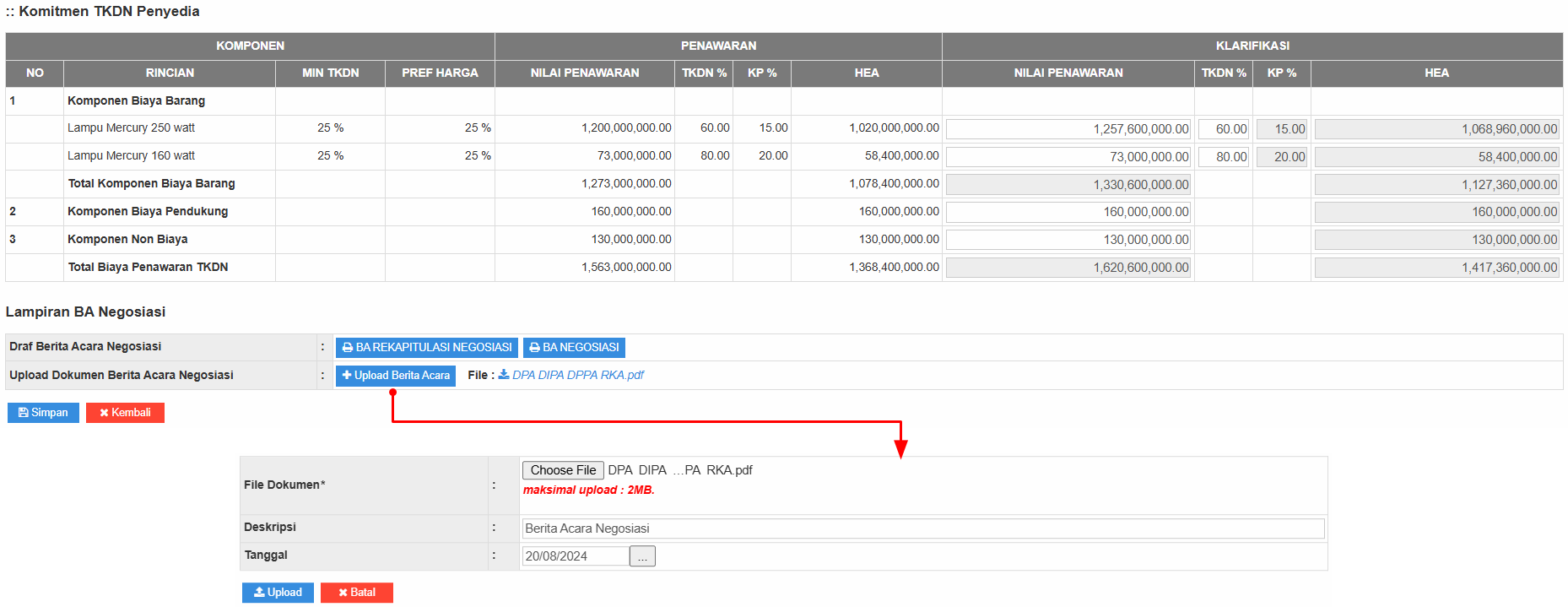The image size is (1568, 607).
Task: Edit klarifikasi TKDN % for Lampu Mercury 160 watt
Action: (1223, 157)
